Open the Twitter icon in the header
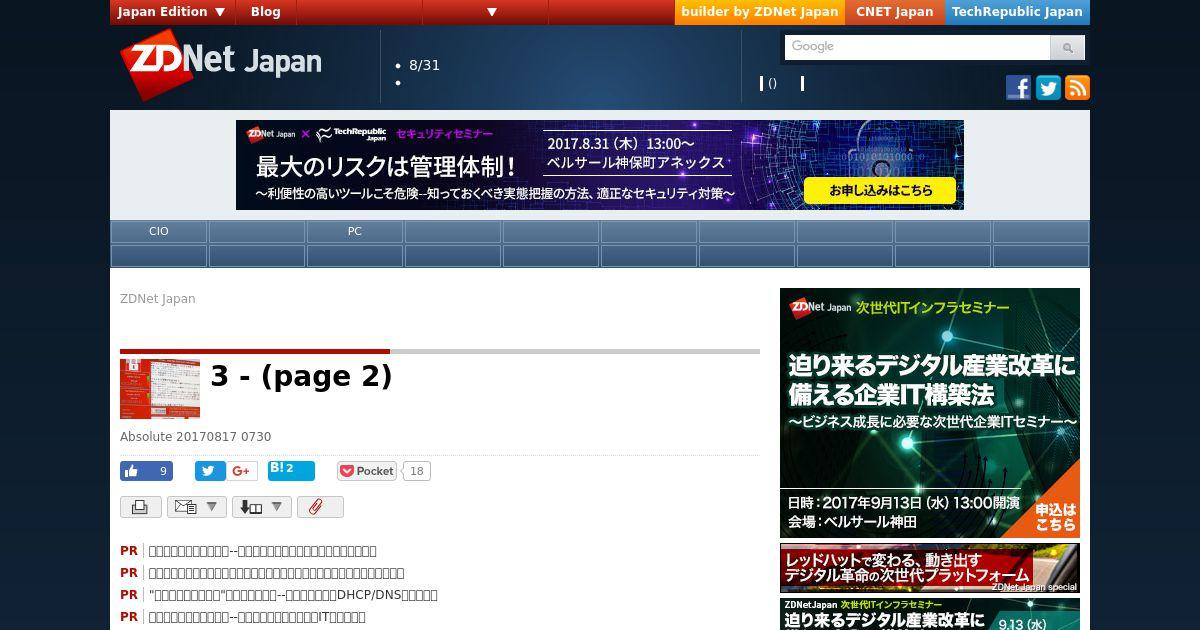This screenshot has width=1200, height=630. click(x=1048, y=88)
